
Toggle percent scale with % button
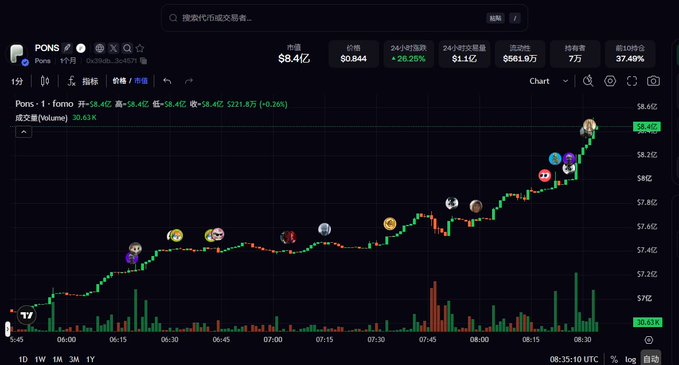[614, 359]
